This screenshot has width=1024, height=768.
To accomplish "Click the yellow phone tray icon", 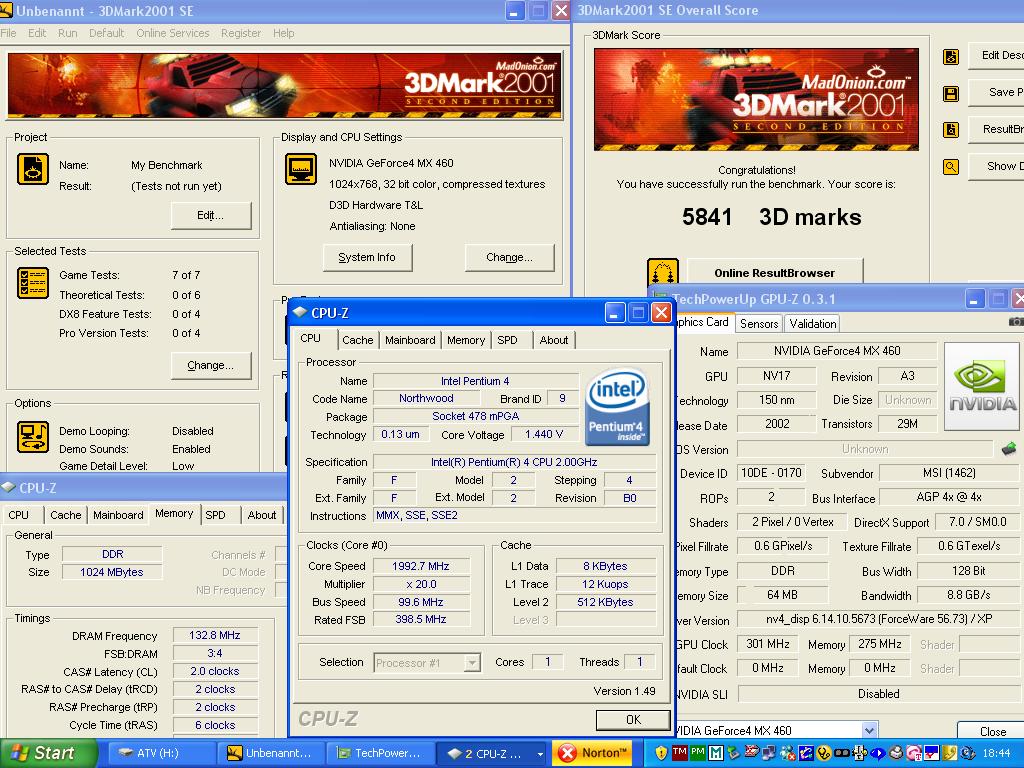I will pyautogui.click(x=950, y=753).
